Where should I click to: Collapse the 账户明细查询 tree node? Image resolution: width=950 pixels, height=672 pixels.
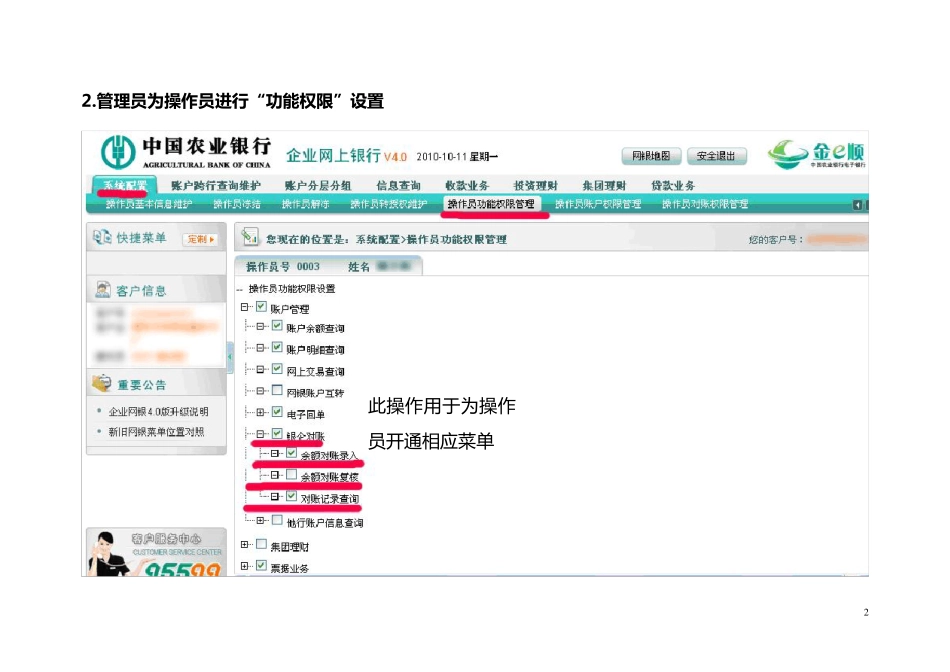(x=261, y=348)
